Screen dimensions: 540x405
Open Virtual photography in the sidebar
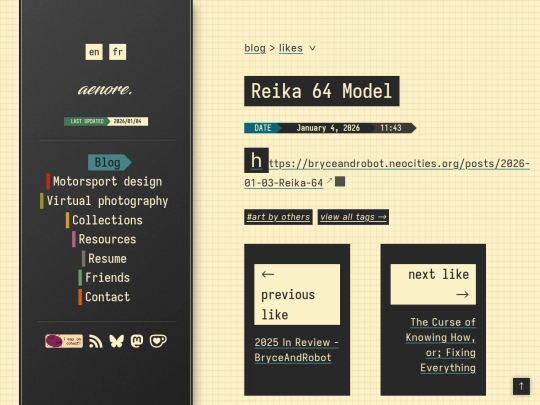coord(104,201)
